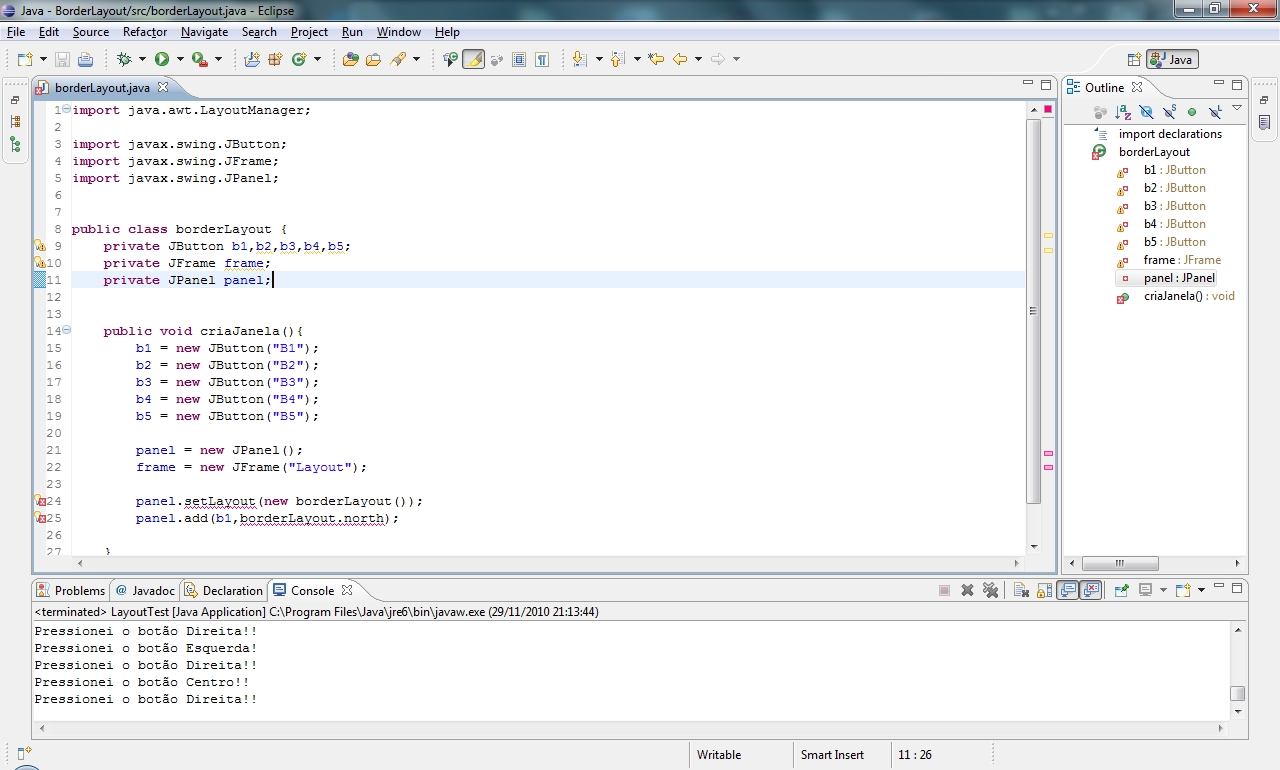Click the editor vertical scrollbar thumb
This screenshot has height=770, width=1280.
[x=1033, y=310]
